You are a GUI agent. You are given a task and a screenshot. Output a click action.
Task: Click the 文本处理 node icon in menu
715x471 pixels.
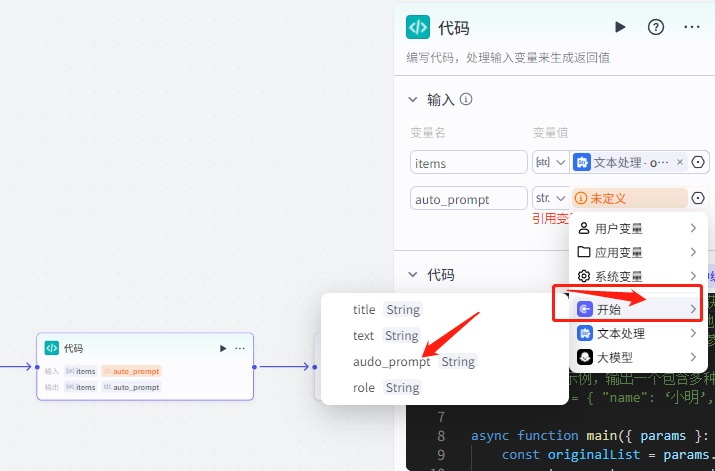pyautogui.click(x=585, y=333)
